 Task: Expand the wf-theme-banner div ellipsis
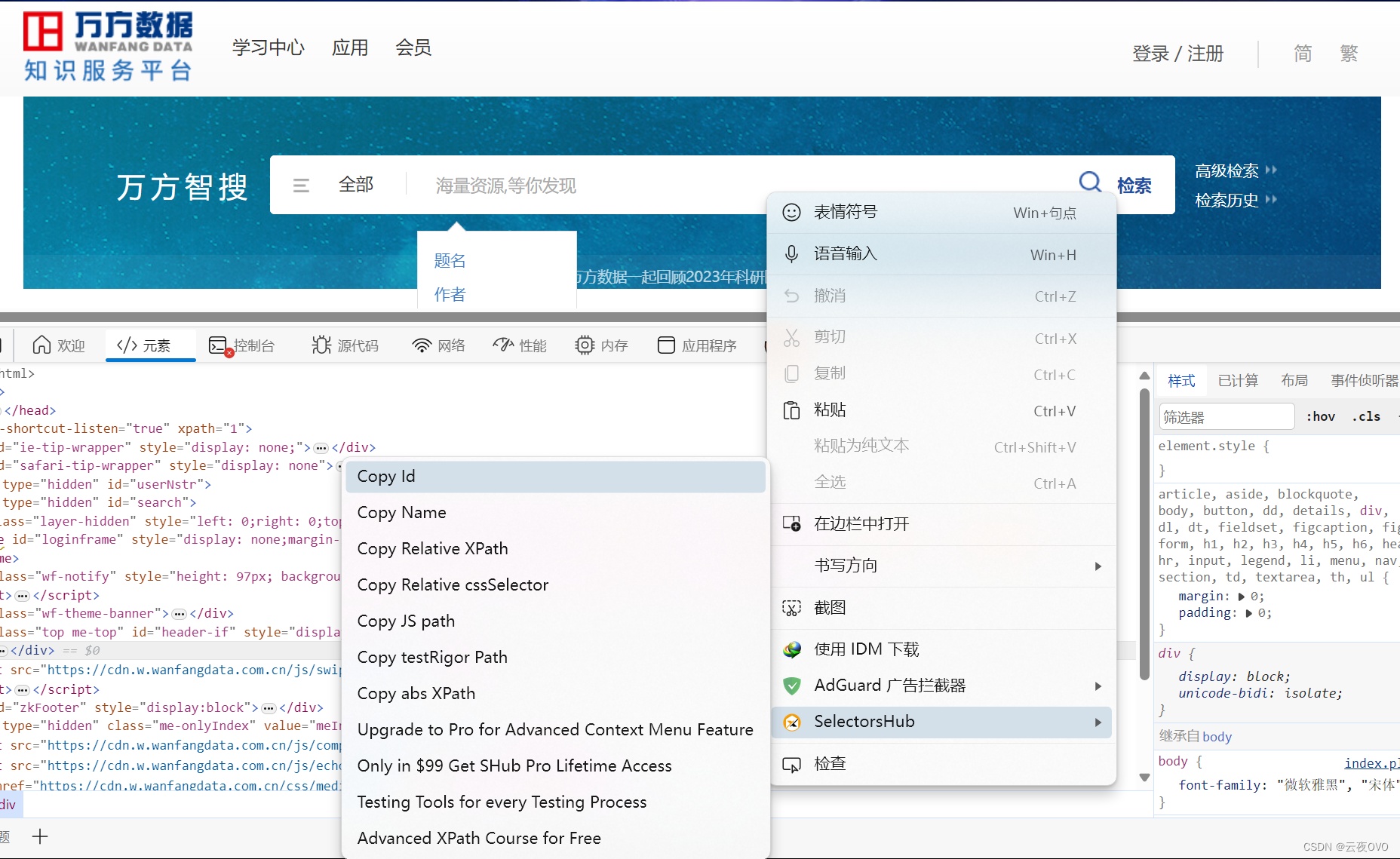(x=180, y=614)
